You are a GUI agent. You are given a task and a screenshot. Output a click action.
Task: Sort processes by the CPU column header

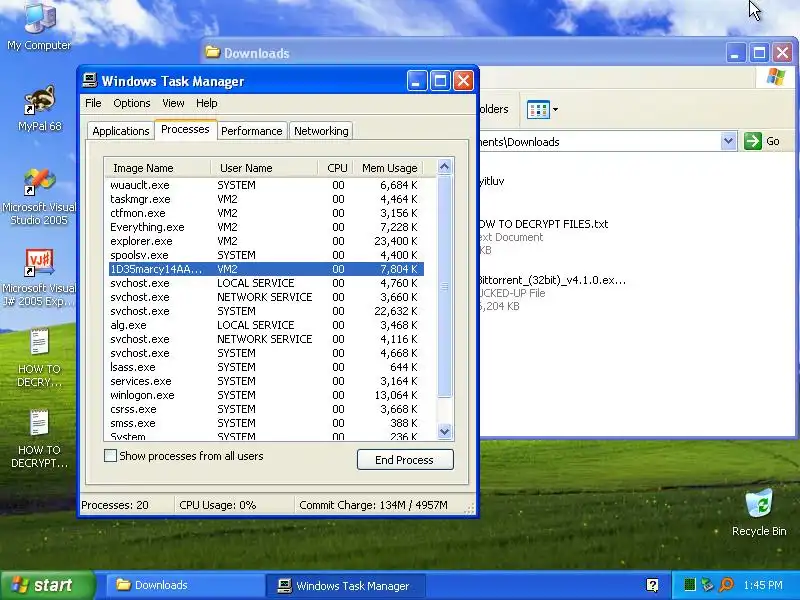coord(336,168)
